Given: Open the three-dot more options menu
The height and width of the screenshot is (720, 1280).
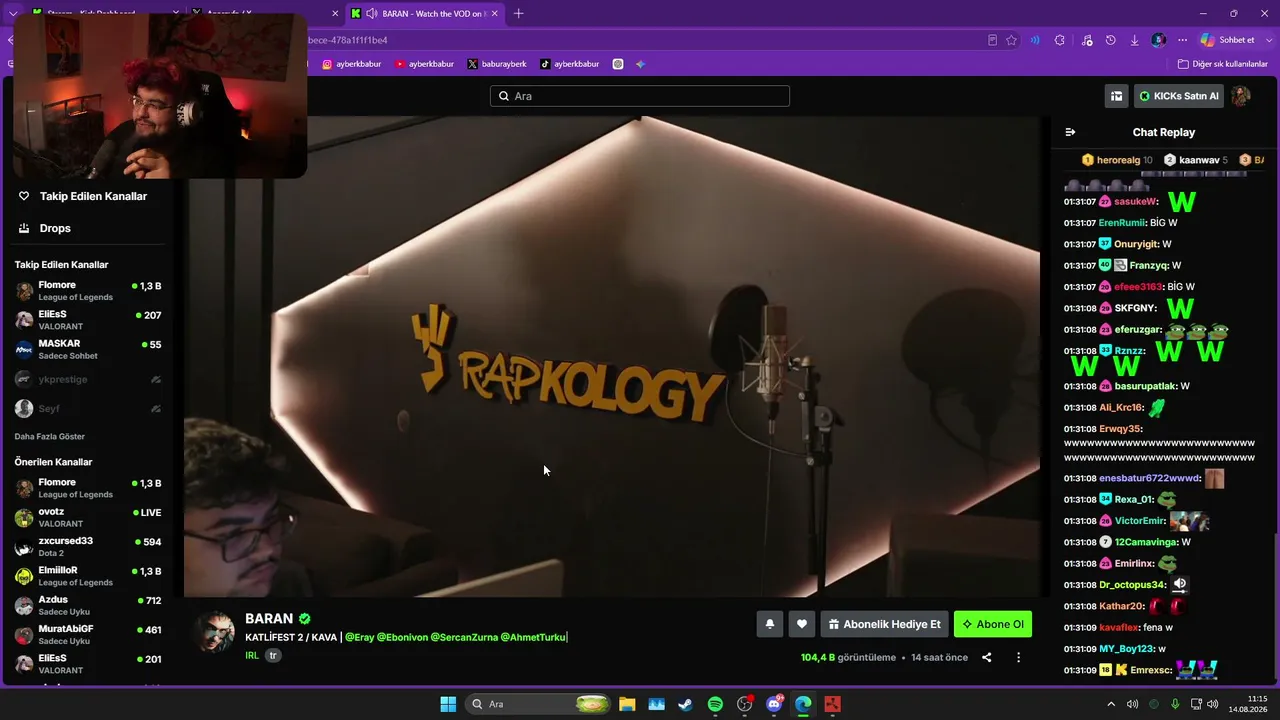Looking at the screenshot, I should (x=1018, y=658).
